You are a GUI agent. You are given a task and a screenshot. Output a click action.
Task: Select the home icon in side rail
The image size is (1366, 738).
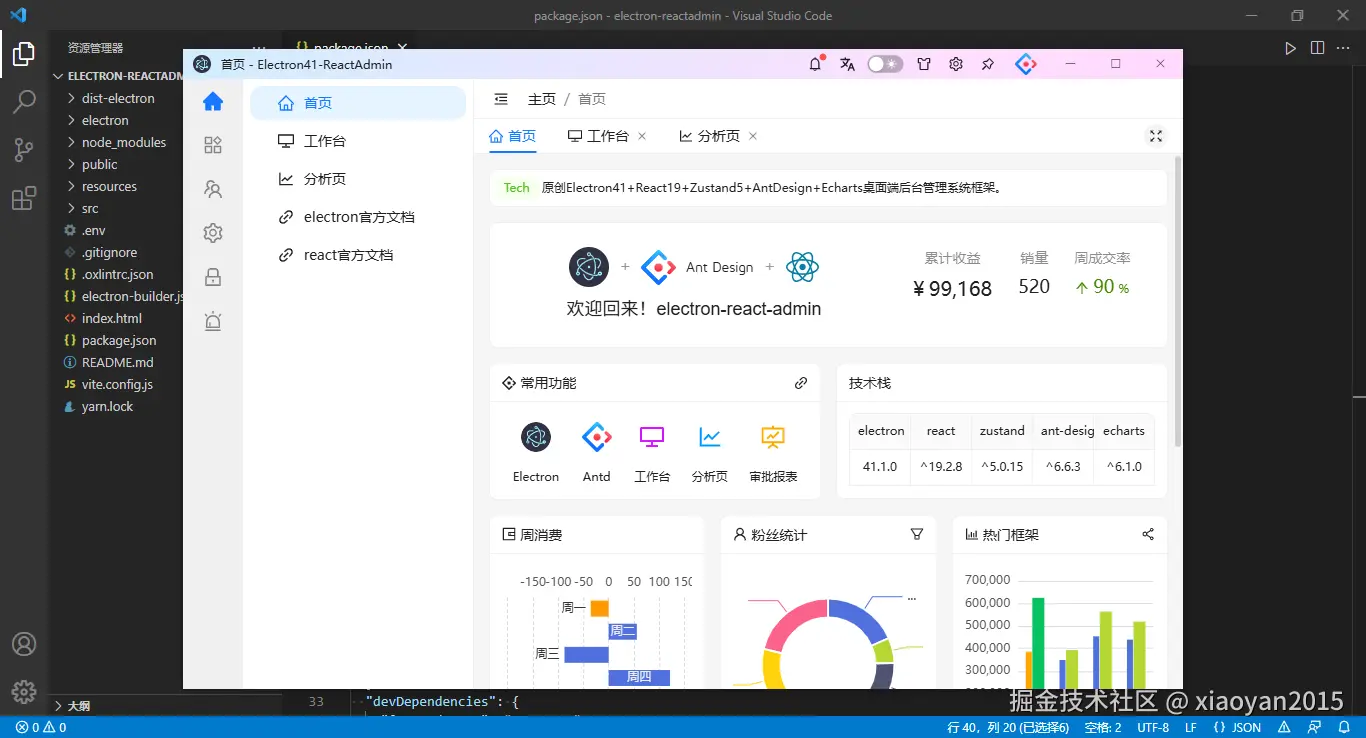click(x=213, y=101)
